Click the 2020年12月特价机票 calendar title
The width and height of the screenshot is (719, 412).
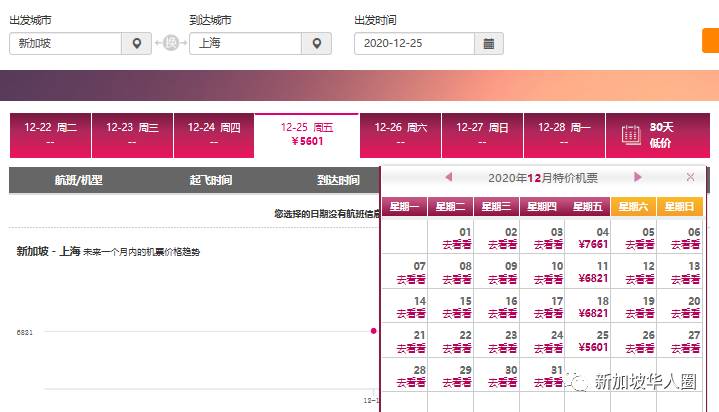click(543, 178)
